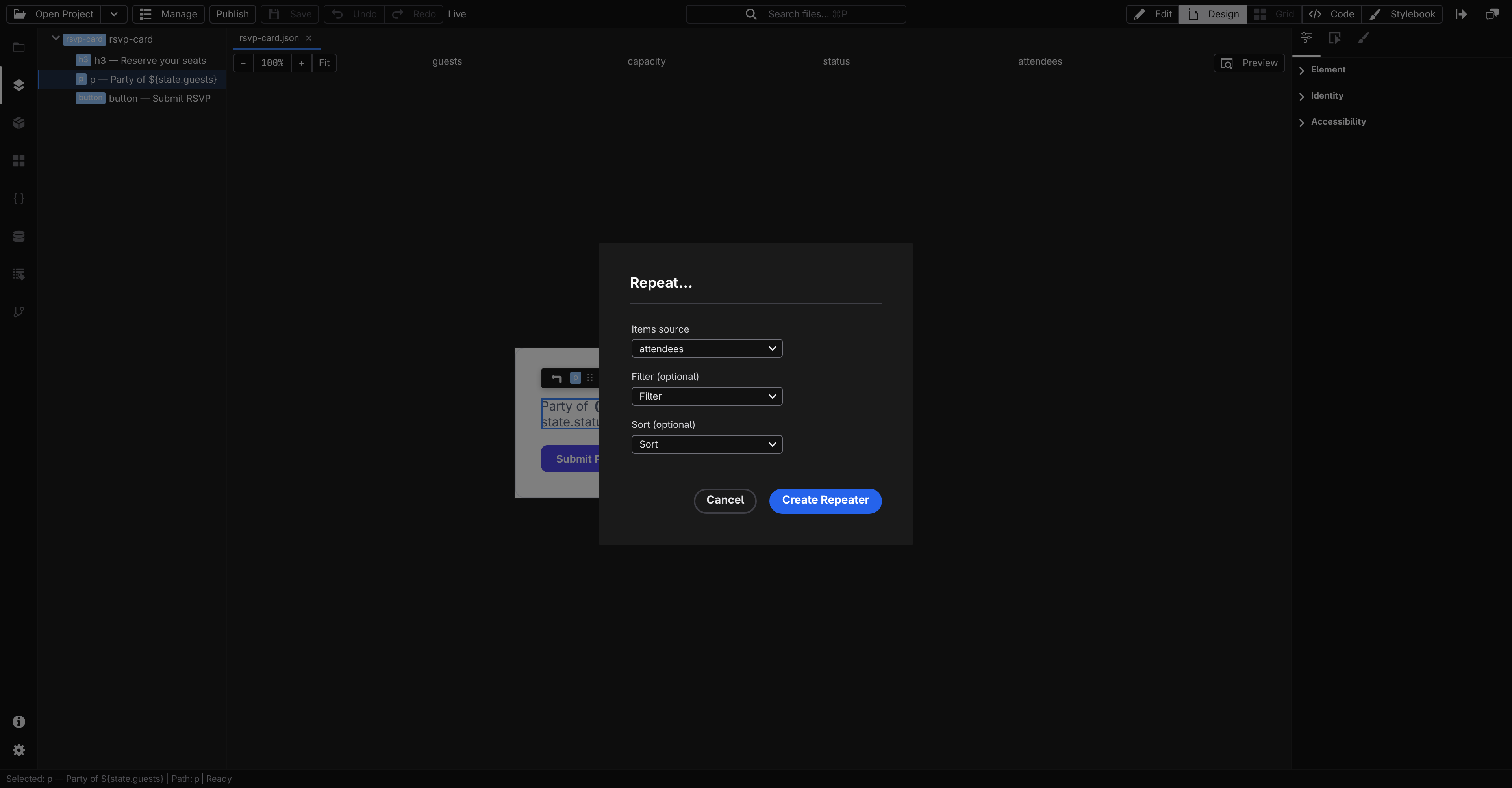Open the Data sources database icon
1512x788 pixels.
tap(19, 236)
